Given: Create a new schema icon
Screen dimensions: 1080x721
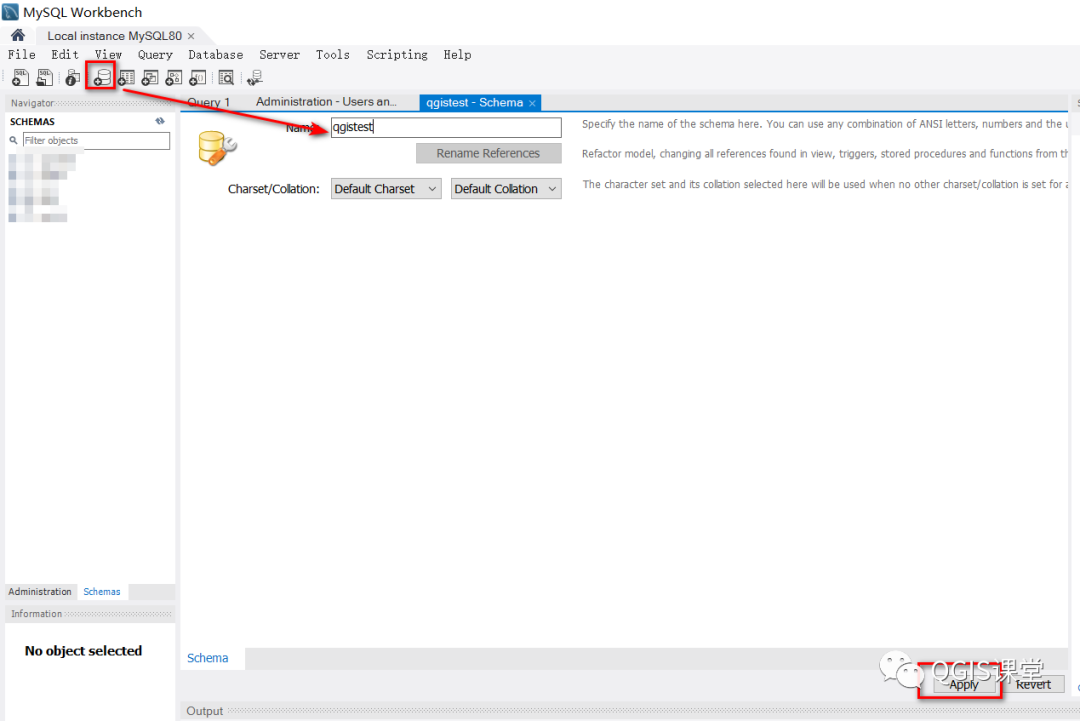Looking at the screenshot, I should click(x=101, y=78).
